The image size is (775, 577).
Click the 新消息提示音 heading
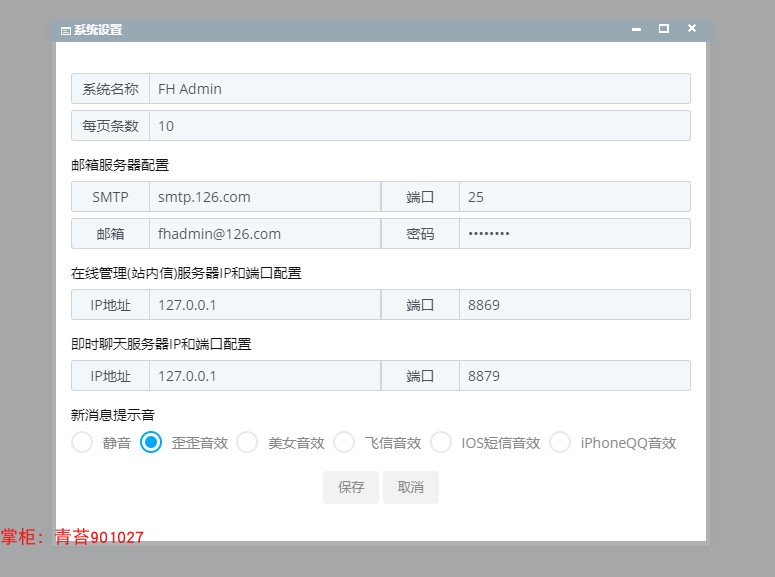tap(113, 415)
